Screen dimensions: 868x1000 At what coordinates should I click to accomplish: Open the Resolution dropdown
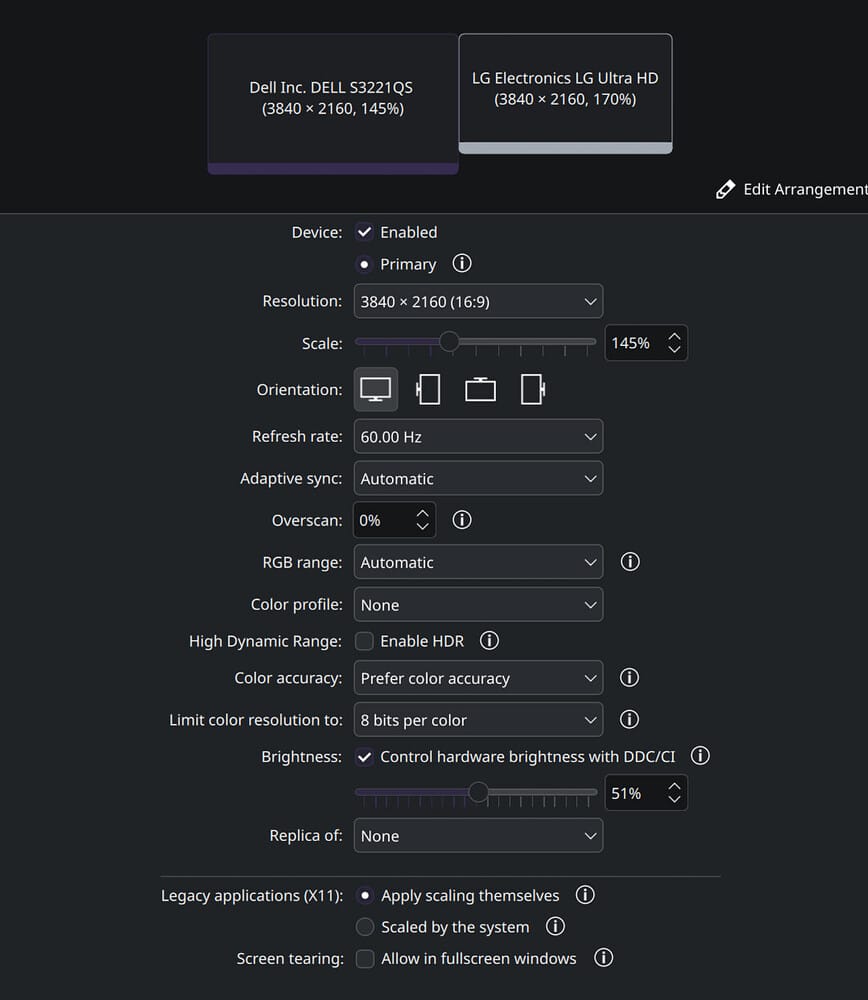pyautogui.click(x=478, y=300)
